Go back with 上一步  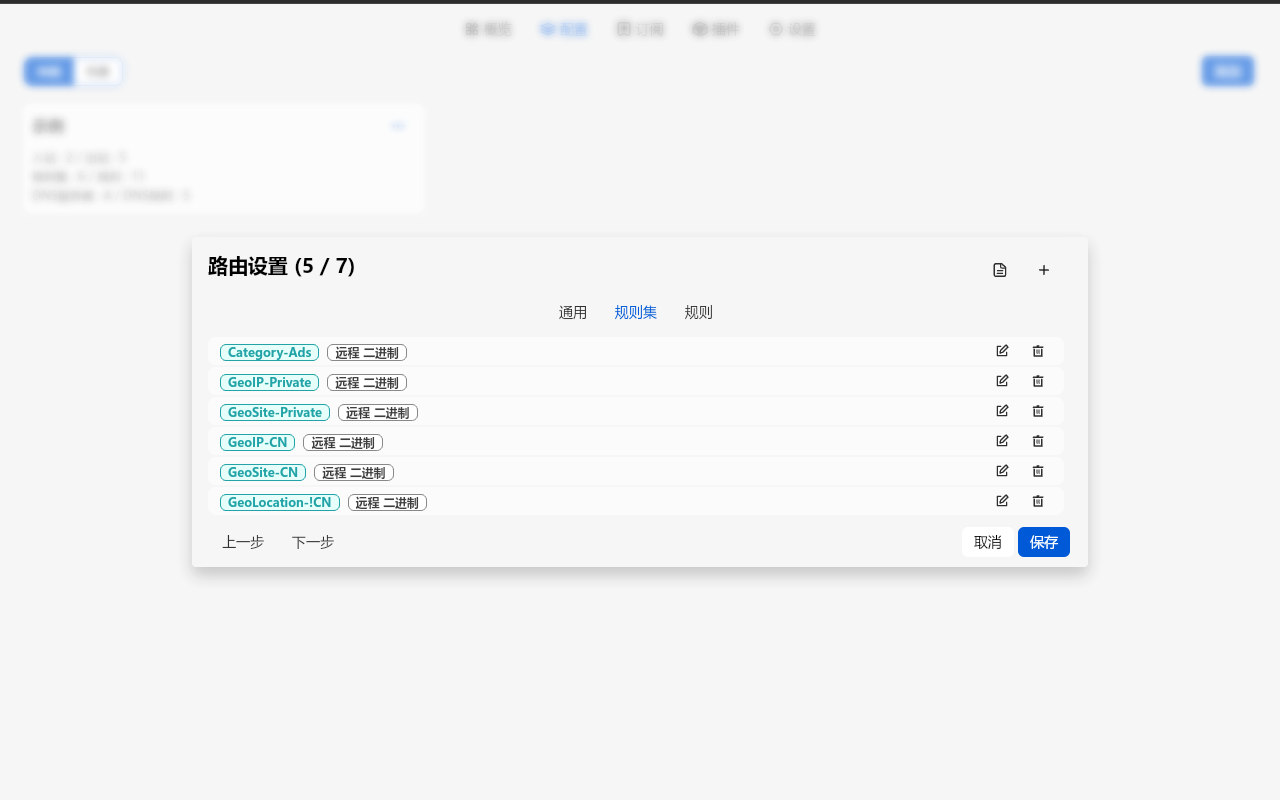243,542
